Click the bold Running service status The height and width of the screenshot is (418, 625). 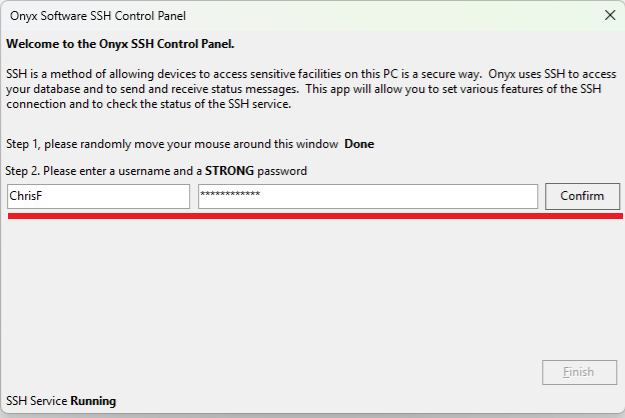pos(93,401)
